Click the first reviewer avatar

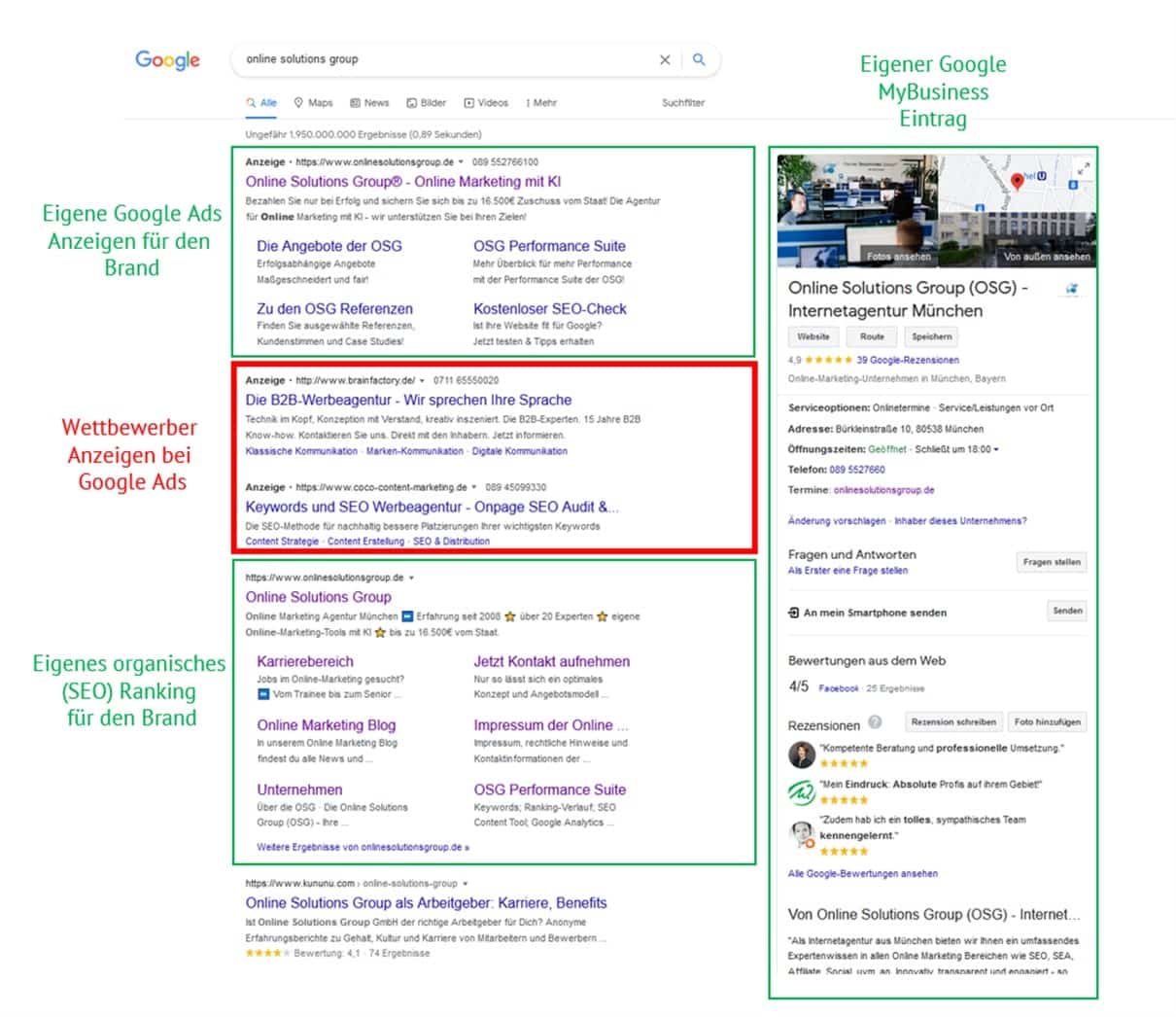pos(801,754)
